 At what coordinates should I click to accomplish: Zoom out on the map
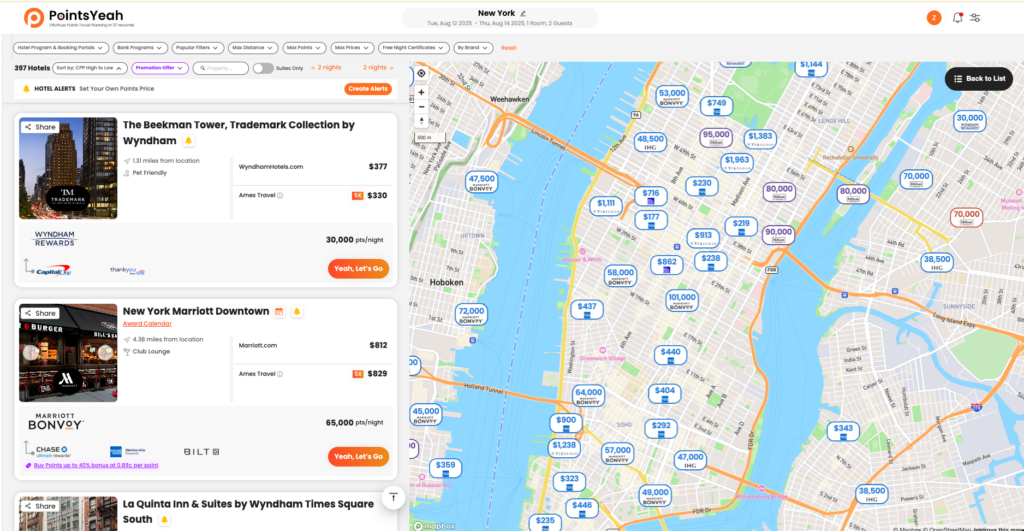(421, 106)
